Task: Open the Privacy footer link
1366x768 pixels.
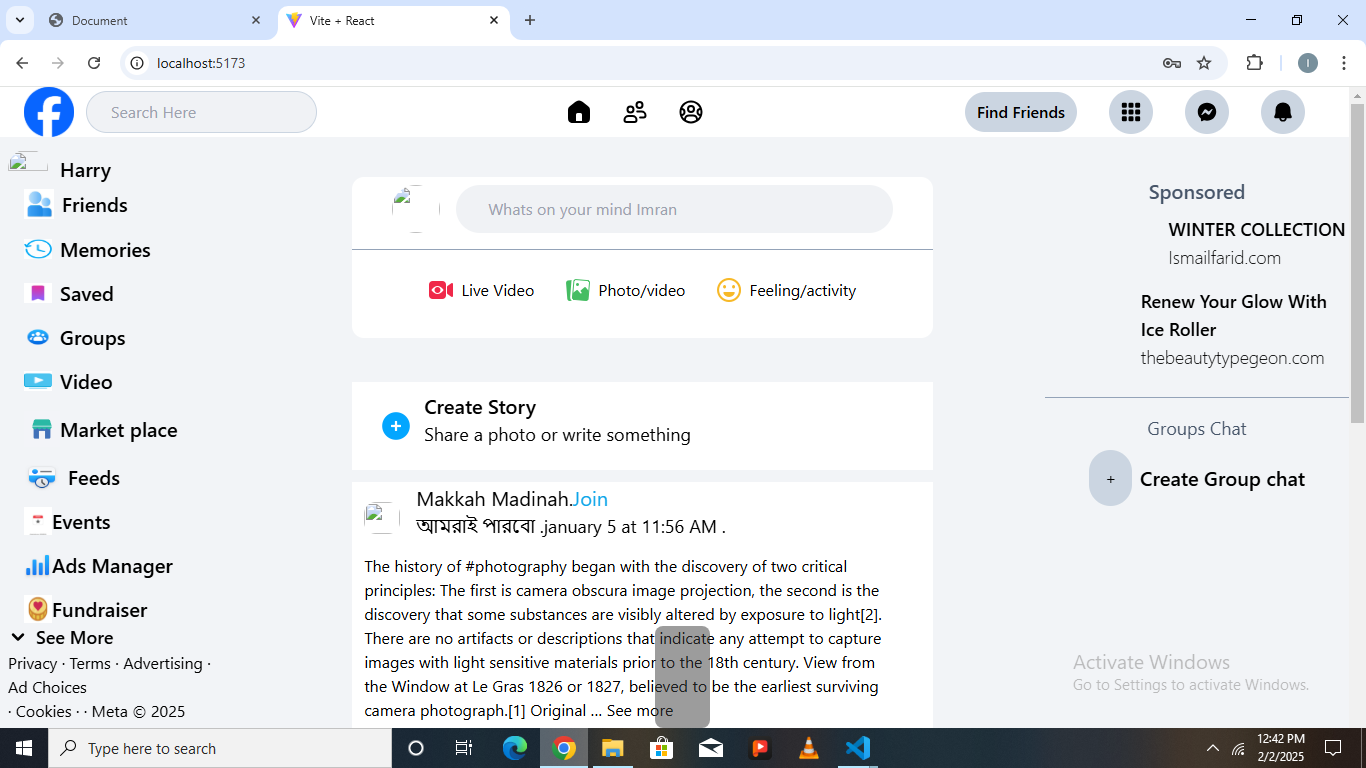Action: [33, 663]
